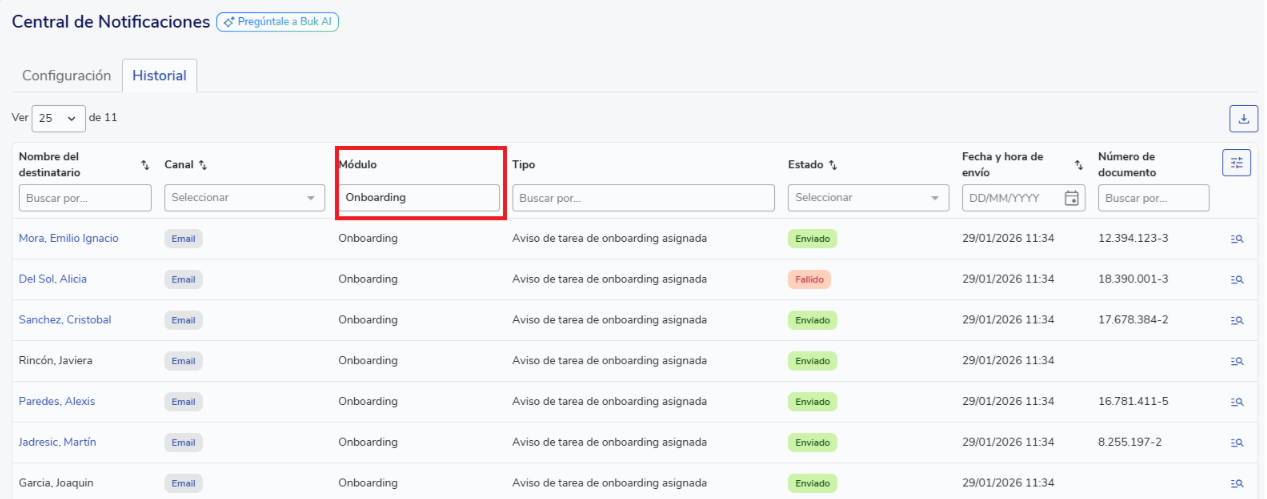Sort the Estado column
The width and height of the screenshot is (1267, 499).
click(x=832, y=165)
